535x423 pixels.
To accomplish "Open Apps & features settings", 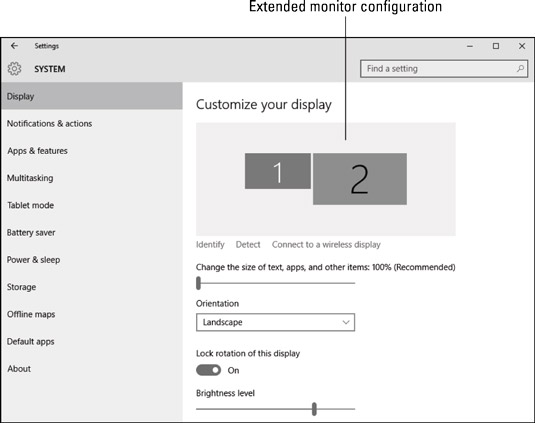I will click(x=91, y=151).
